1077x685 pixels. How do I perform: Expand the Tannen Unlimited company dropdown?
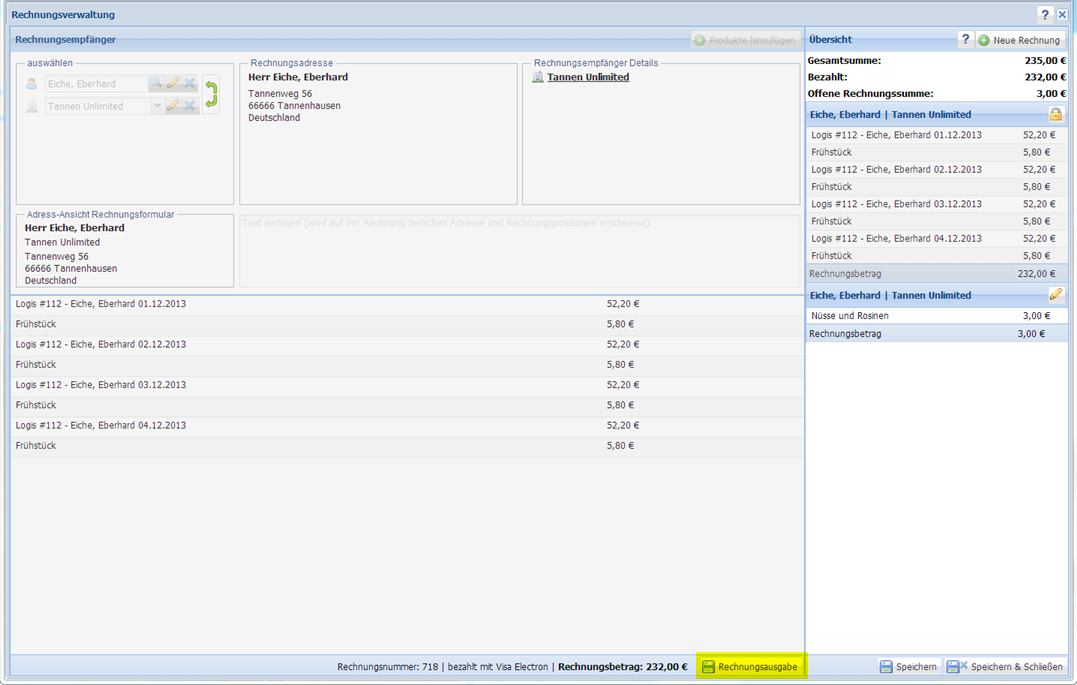(x=157, y=106)
